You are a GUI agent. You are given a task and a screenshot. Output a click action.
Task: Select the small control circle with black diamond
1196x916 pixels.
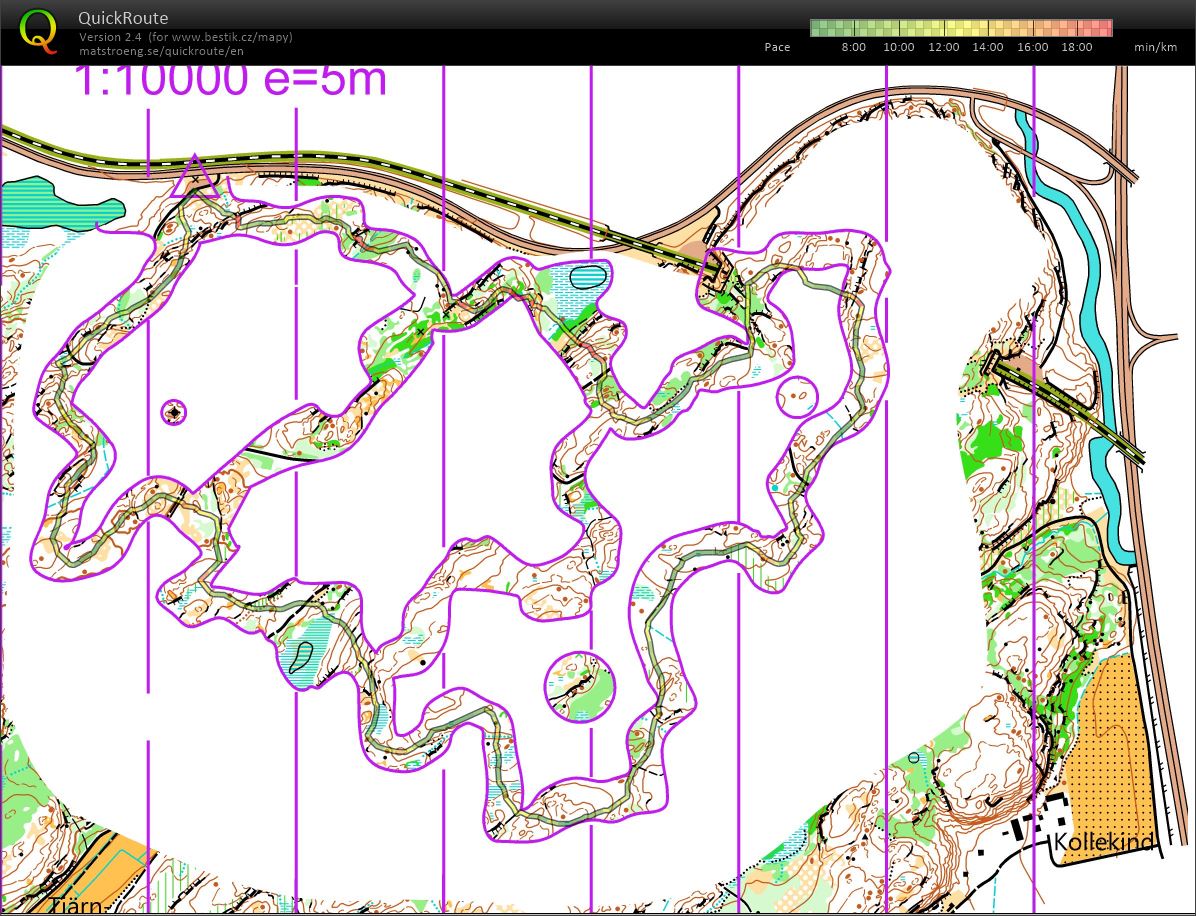click(175, 411)
